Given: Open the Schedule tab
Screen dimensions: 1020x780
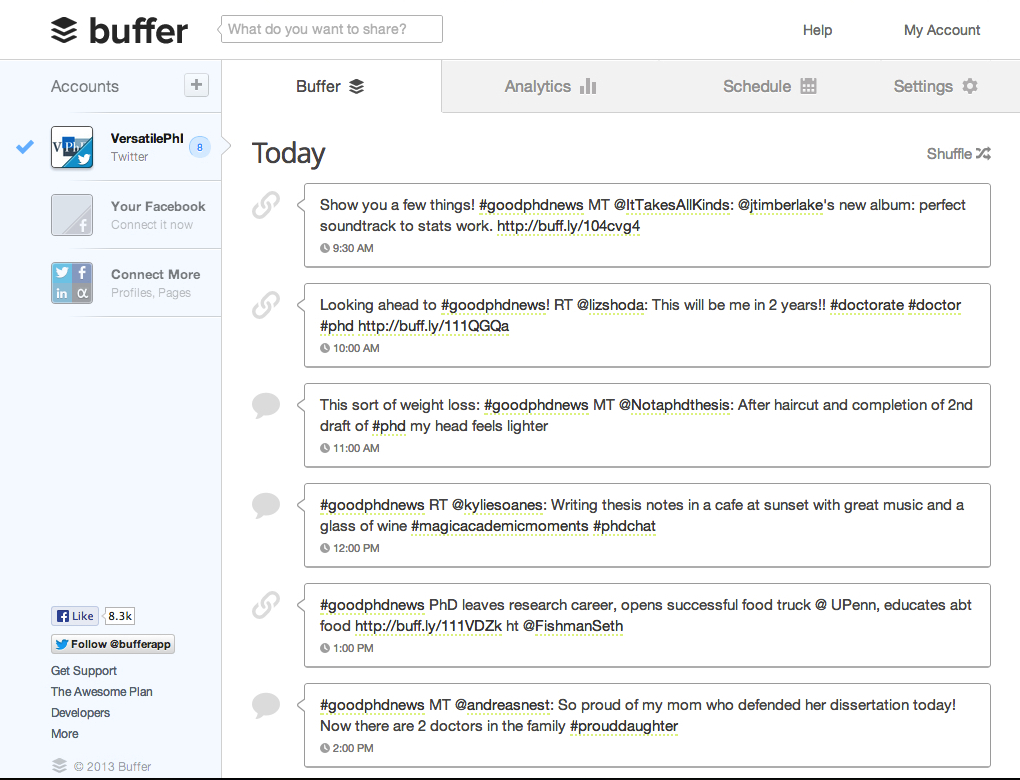Looking at the screenshot, I should [770, 86].
